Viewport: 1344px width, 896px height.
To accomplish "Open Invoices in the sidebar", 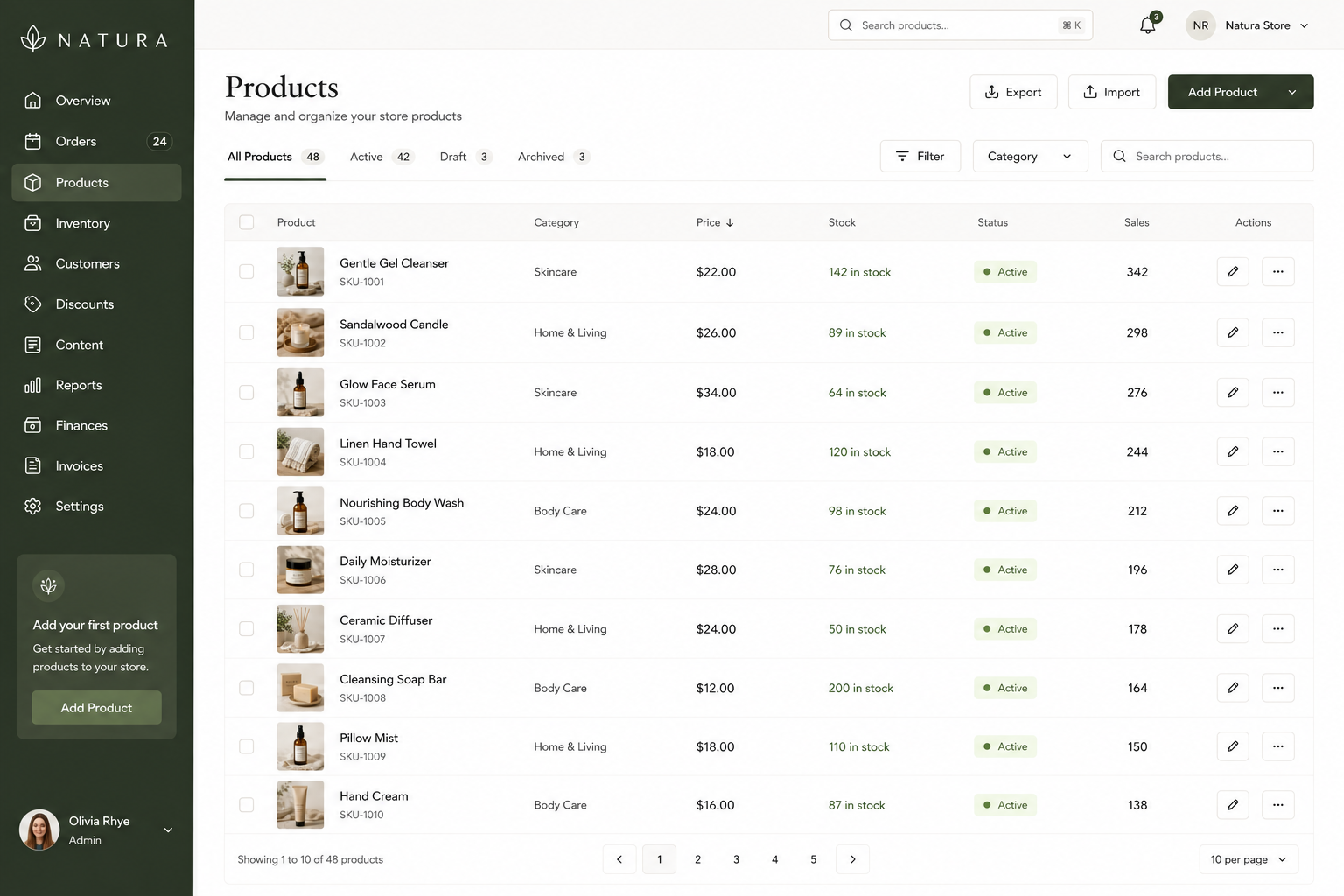I will pyautogui.click(x=96, y=466).
